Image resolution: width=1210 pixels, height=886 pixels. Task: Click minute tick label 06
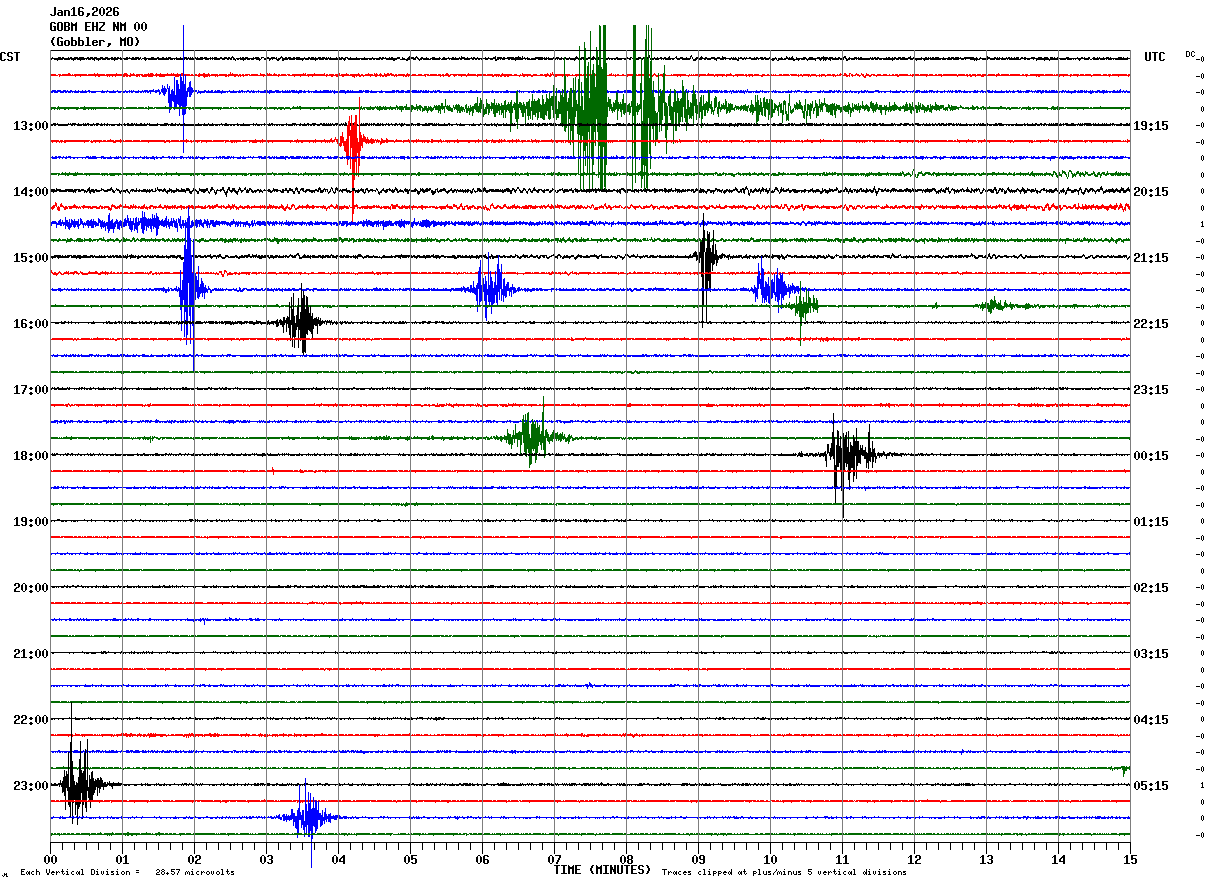[482, 859]
